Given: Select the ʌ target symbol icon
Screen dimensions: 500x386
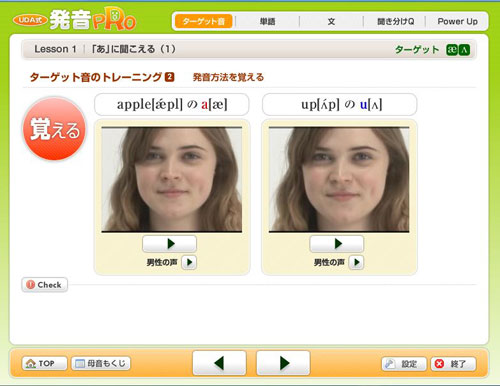Looking at the screenshot, I should [464, 50].
